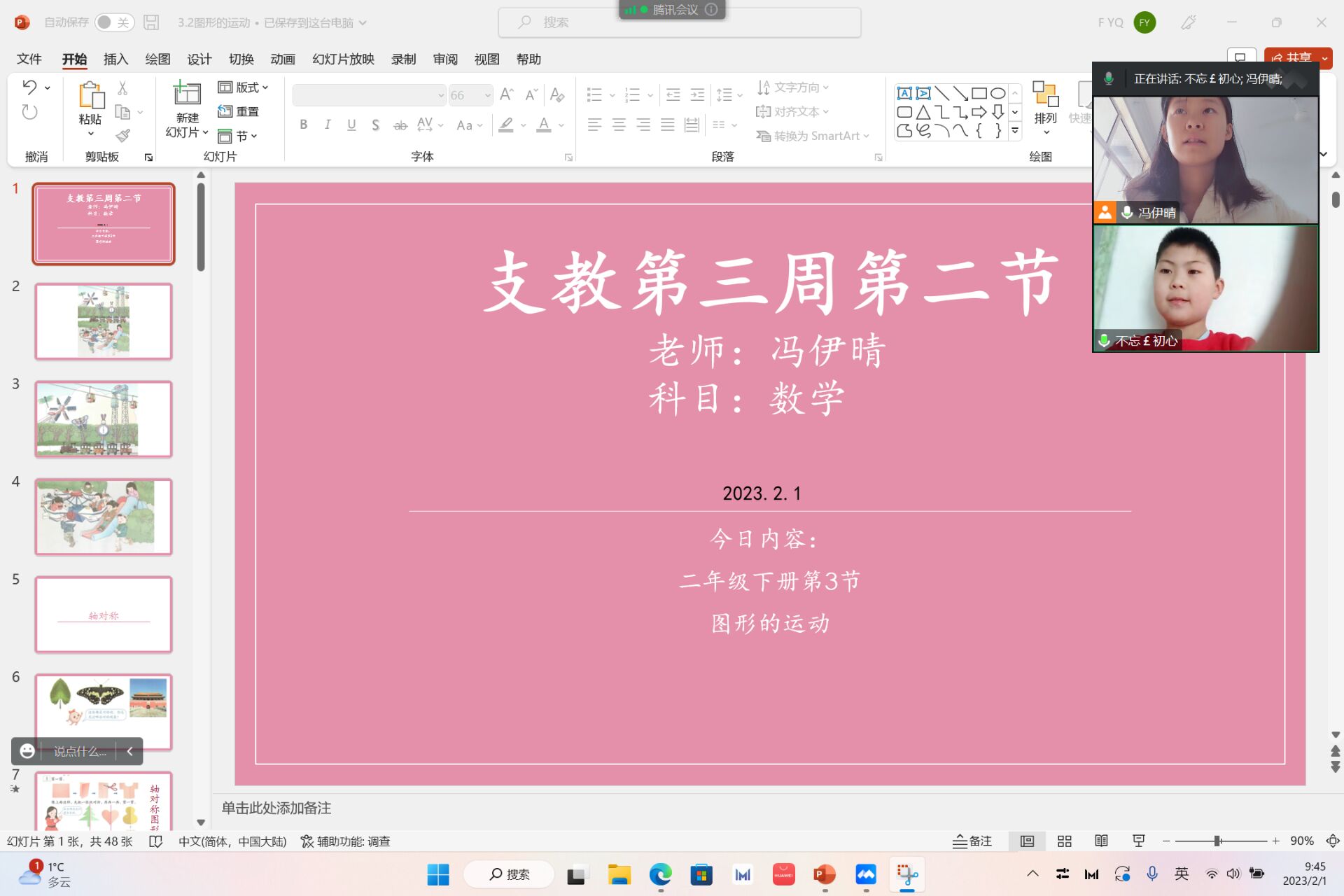This screenshot has width=1344, height=896.
Task: Increase font size with the large A icon
Action: pos(507,94)
